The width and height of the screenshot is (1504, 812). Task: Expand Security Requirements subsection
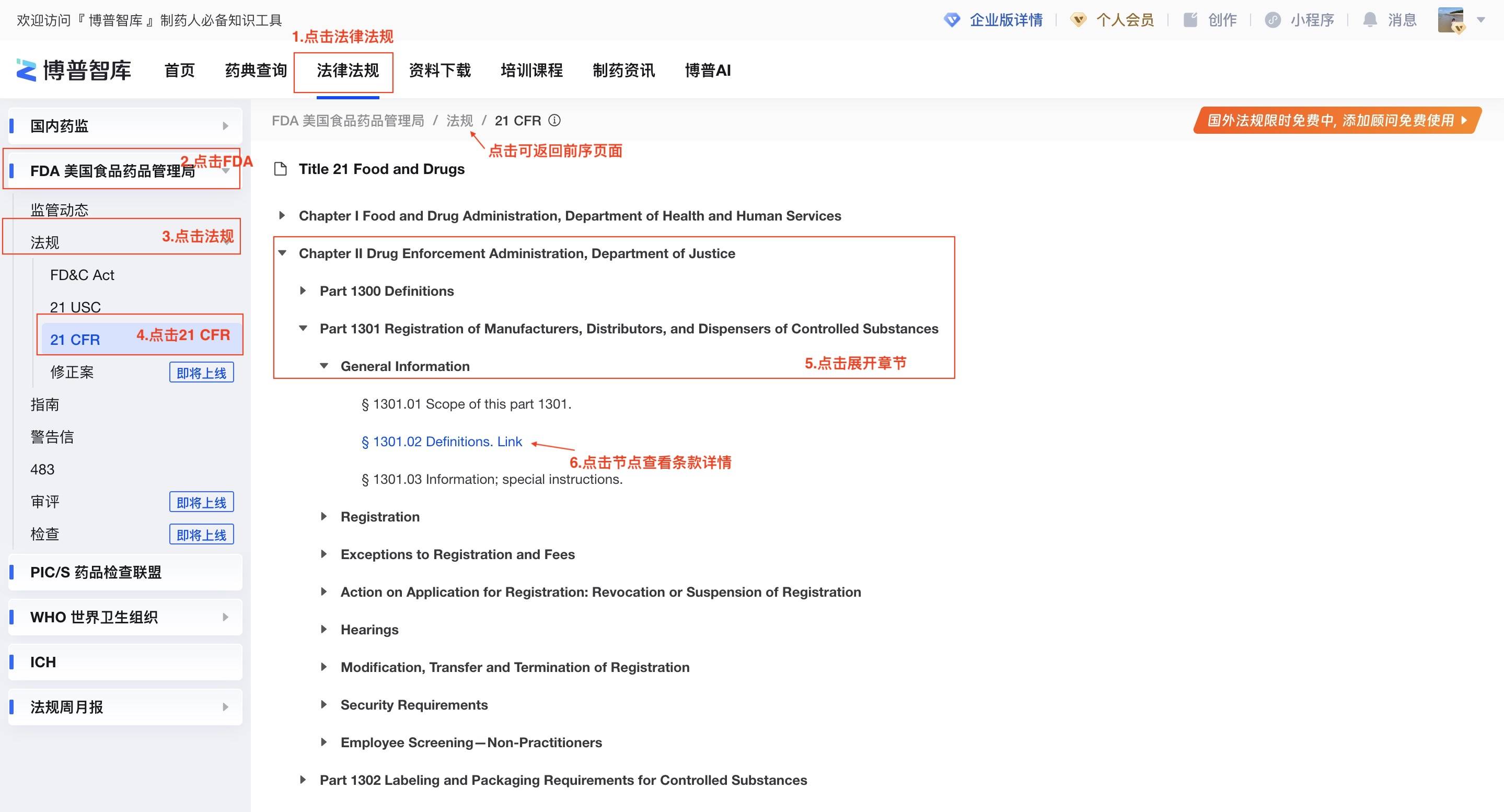[324, 704]
